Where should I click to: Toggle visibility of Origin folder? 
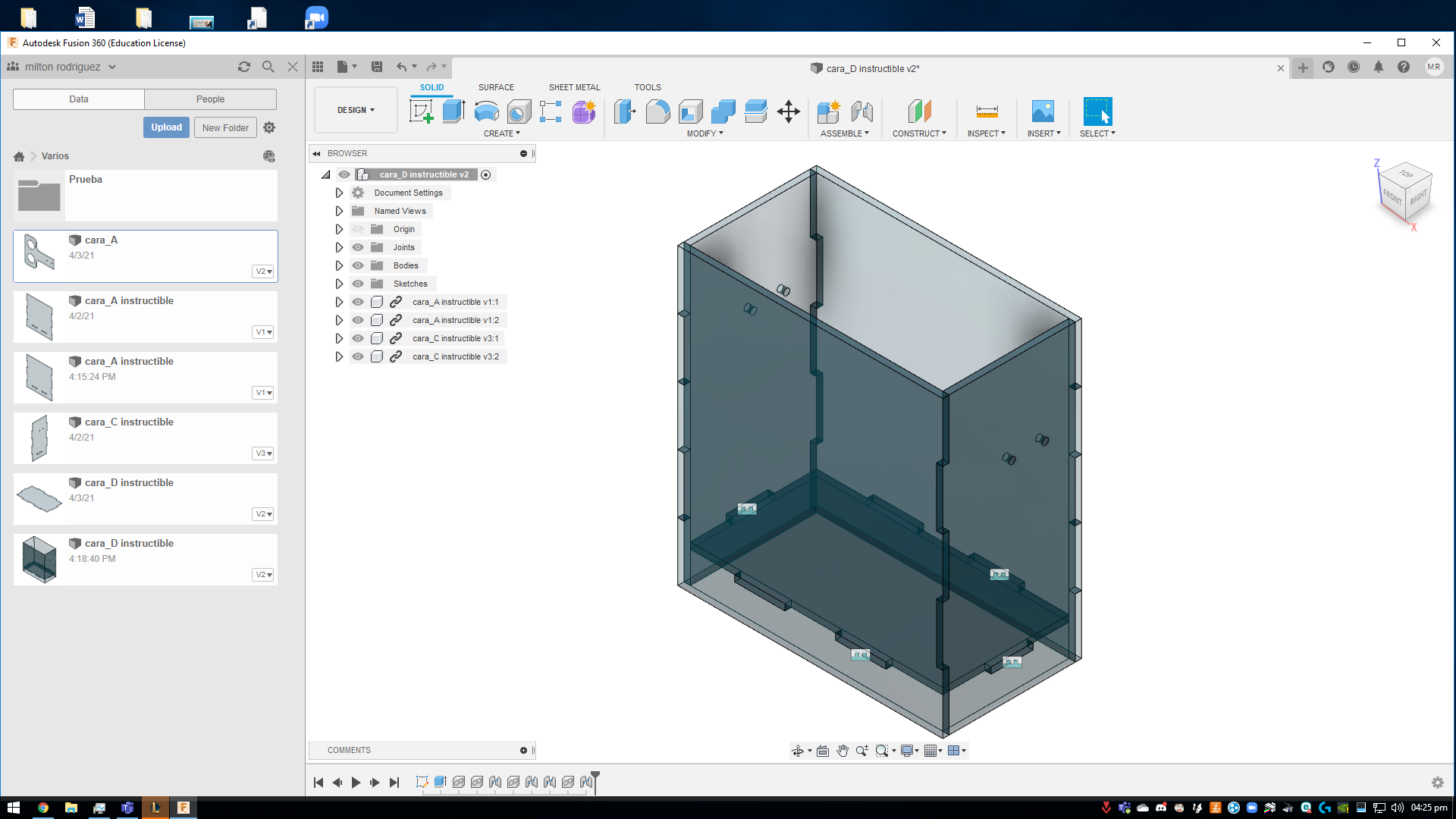[x=358, y=229]
